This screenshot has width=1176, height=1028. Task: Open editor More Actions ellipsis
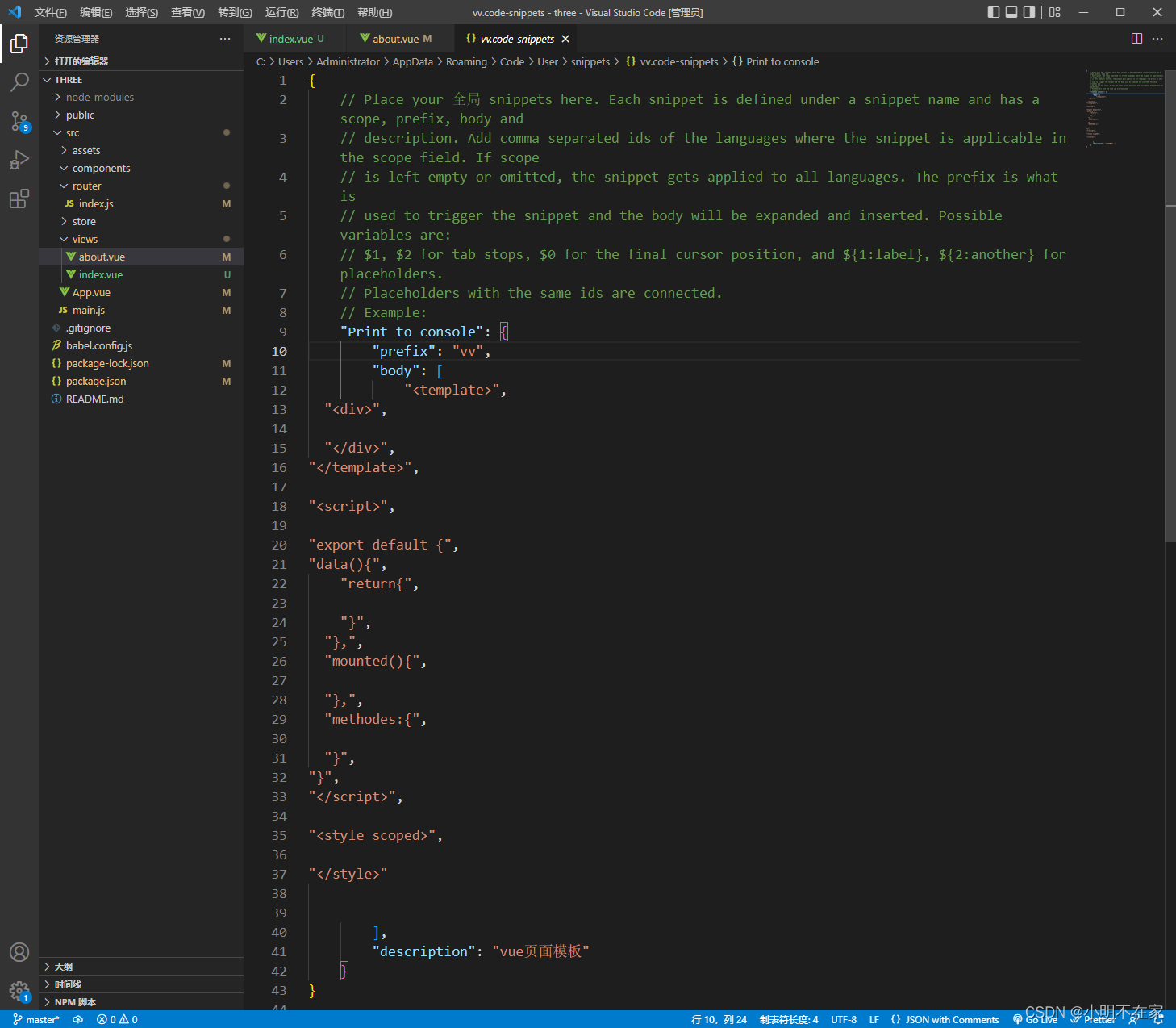tap(1157, 39)
